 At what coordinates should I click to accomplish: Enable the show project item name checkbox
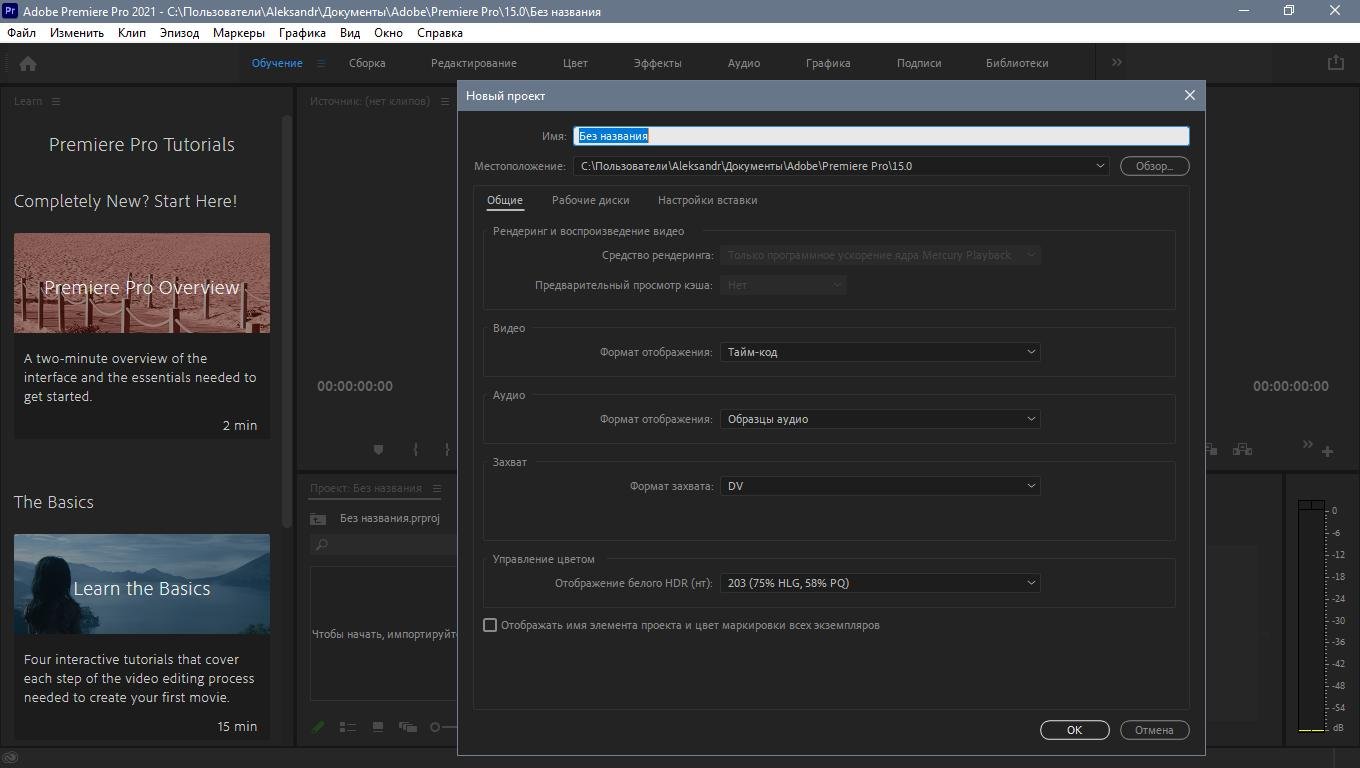[490, 625]
